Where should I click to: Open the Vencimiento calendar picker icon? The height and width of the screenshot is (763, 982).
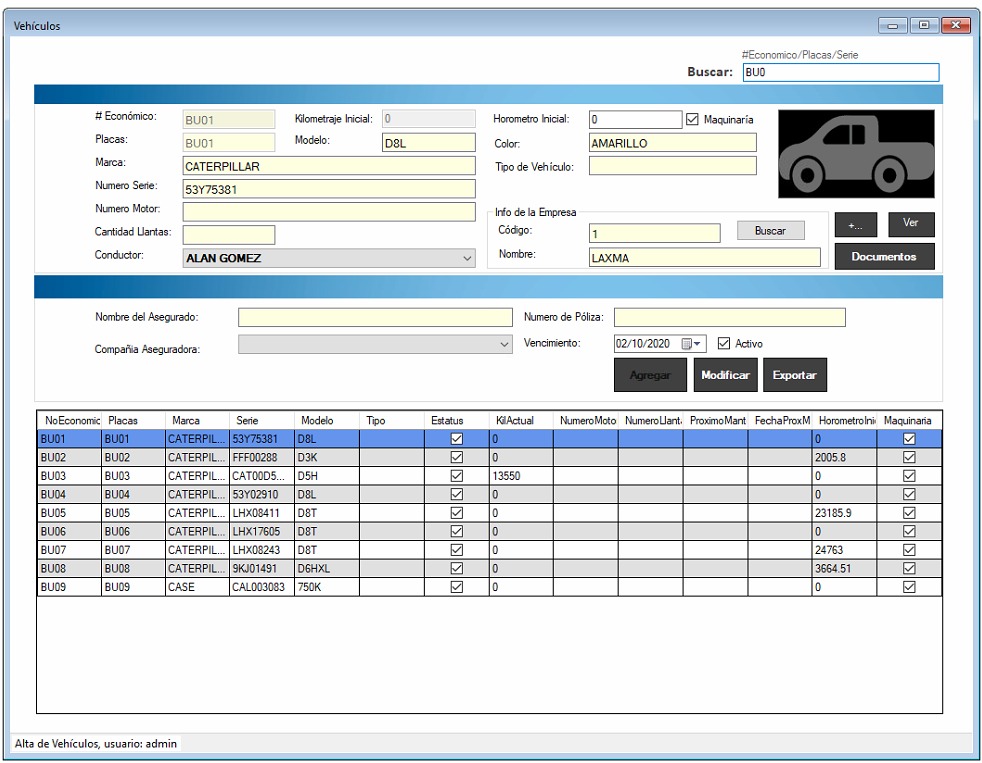point(691,343)
